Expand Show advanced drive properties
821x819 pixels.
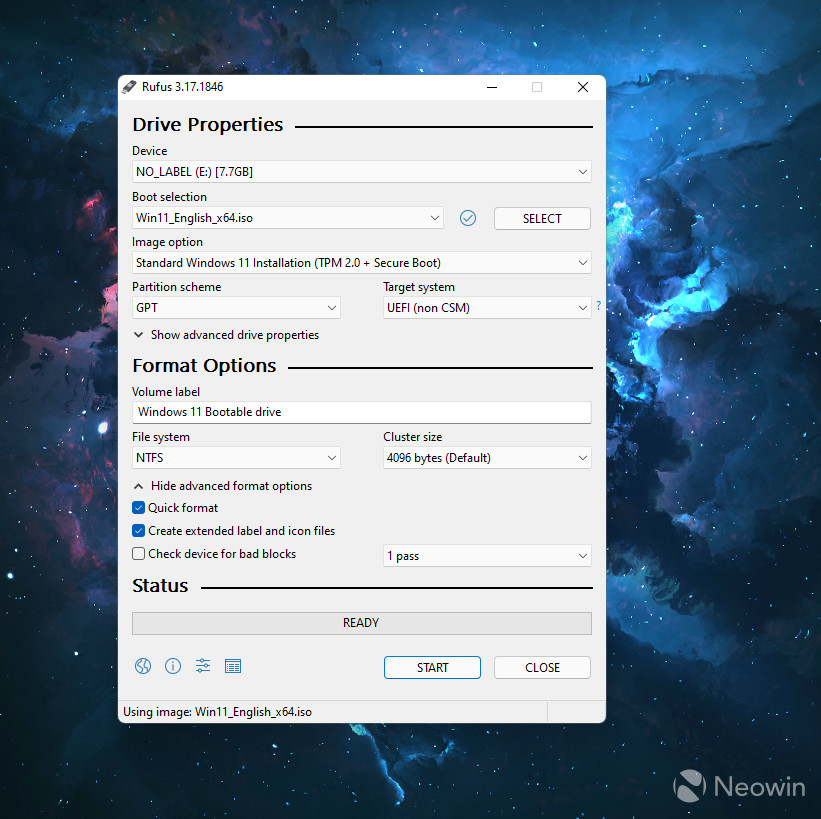[x=226, y=335]
